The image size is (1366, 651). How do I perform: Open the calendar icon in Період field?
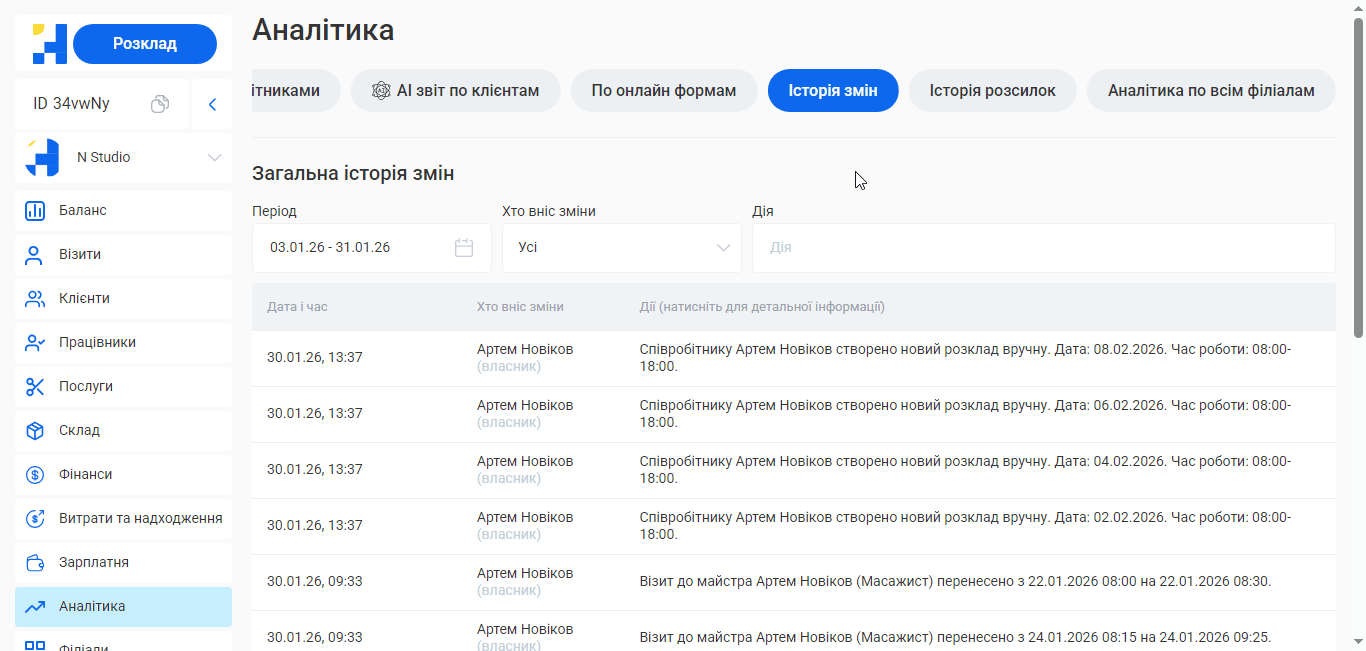(463, 247)
